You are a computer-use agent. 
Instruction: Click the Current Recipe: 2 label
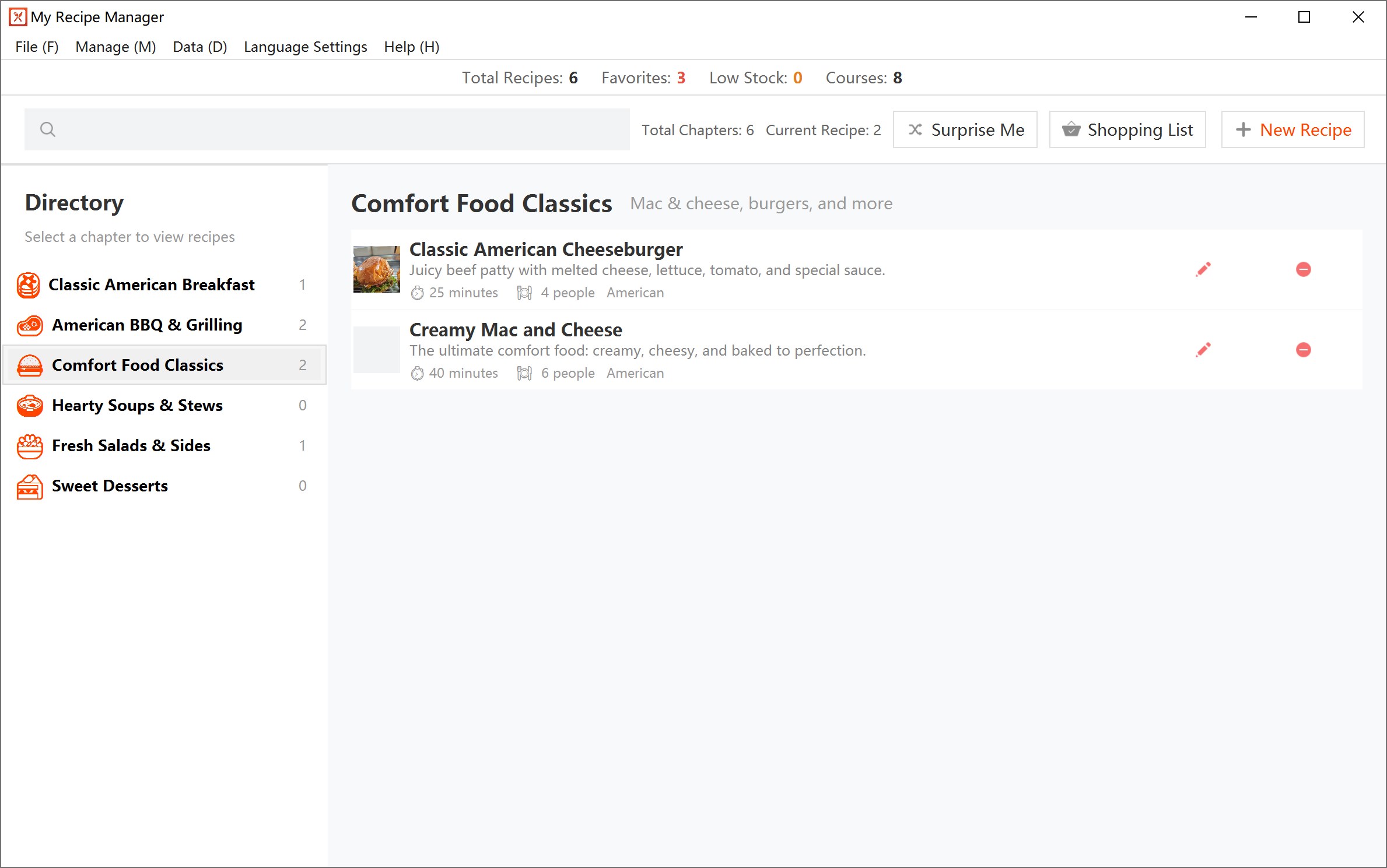point(823,130)
